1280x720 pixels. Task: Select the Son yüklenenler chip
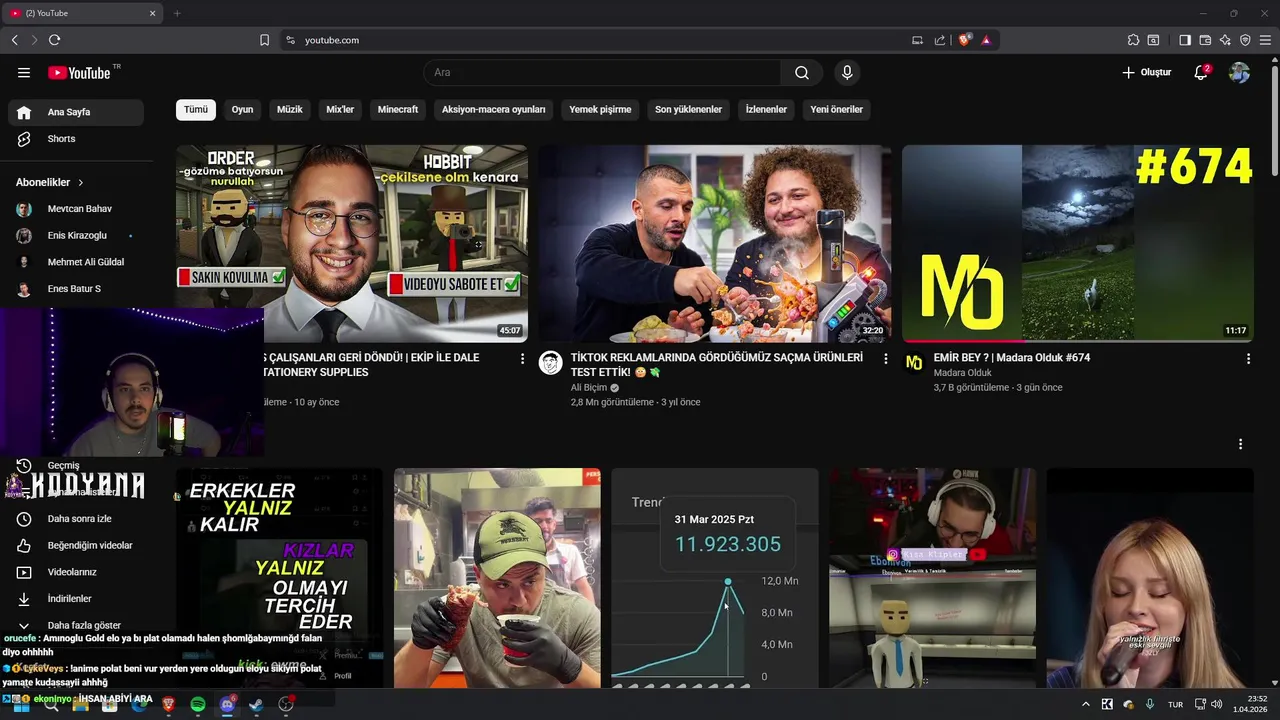(688, 109)
